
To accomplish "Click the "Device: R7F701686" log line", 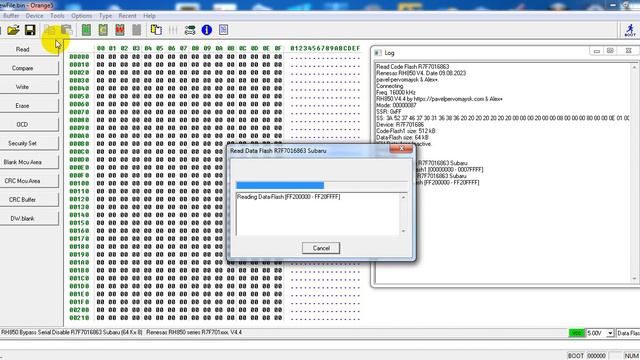I will (x=400, y=124).
